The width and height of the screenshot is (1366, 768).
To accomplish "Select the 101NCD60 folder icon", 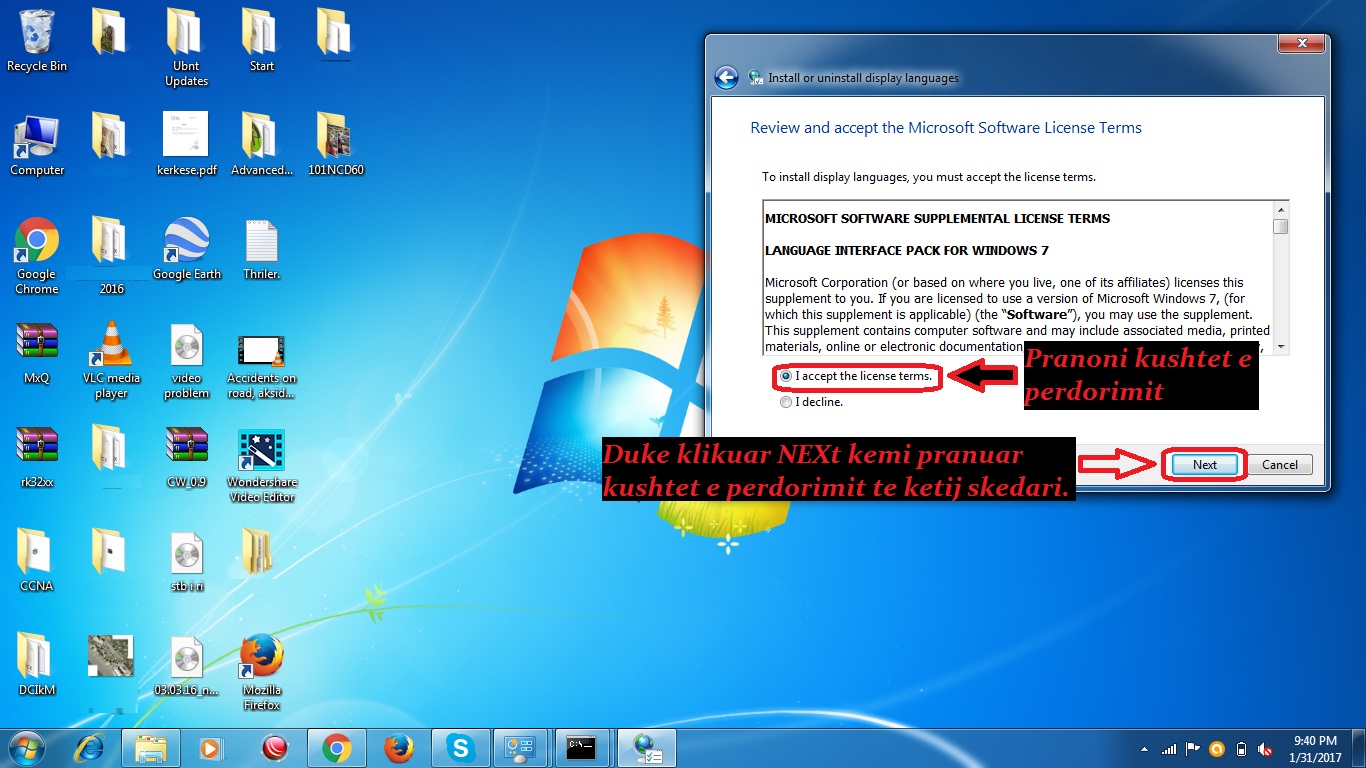I will click(x=336, y=145).
